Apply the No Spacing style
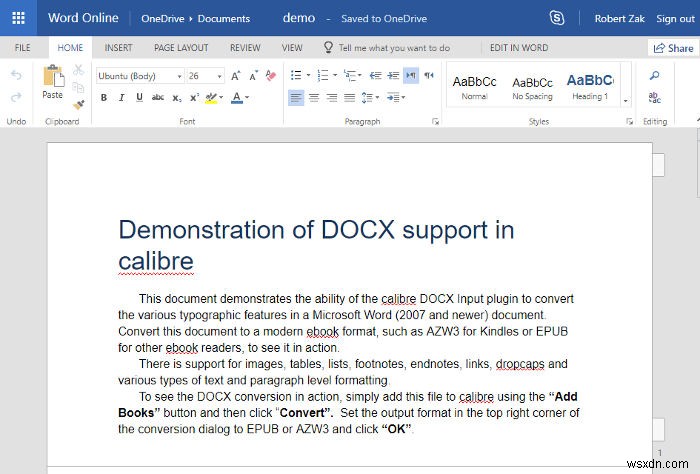Viewport: 700px width, 474px height. [x=532, y=87]
